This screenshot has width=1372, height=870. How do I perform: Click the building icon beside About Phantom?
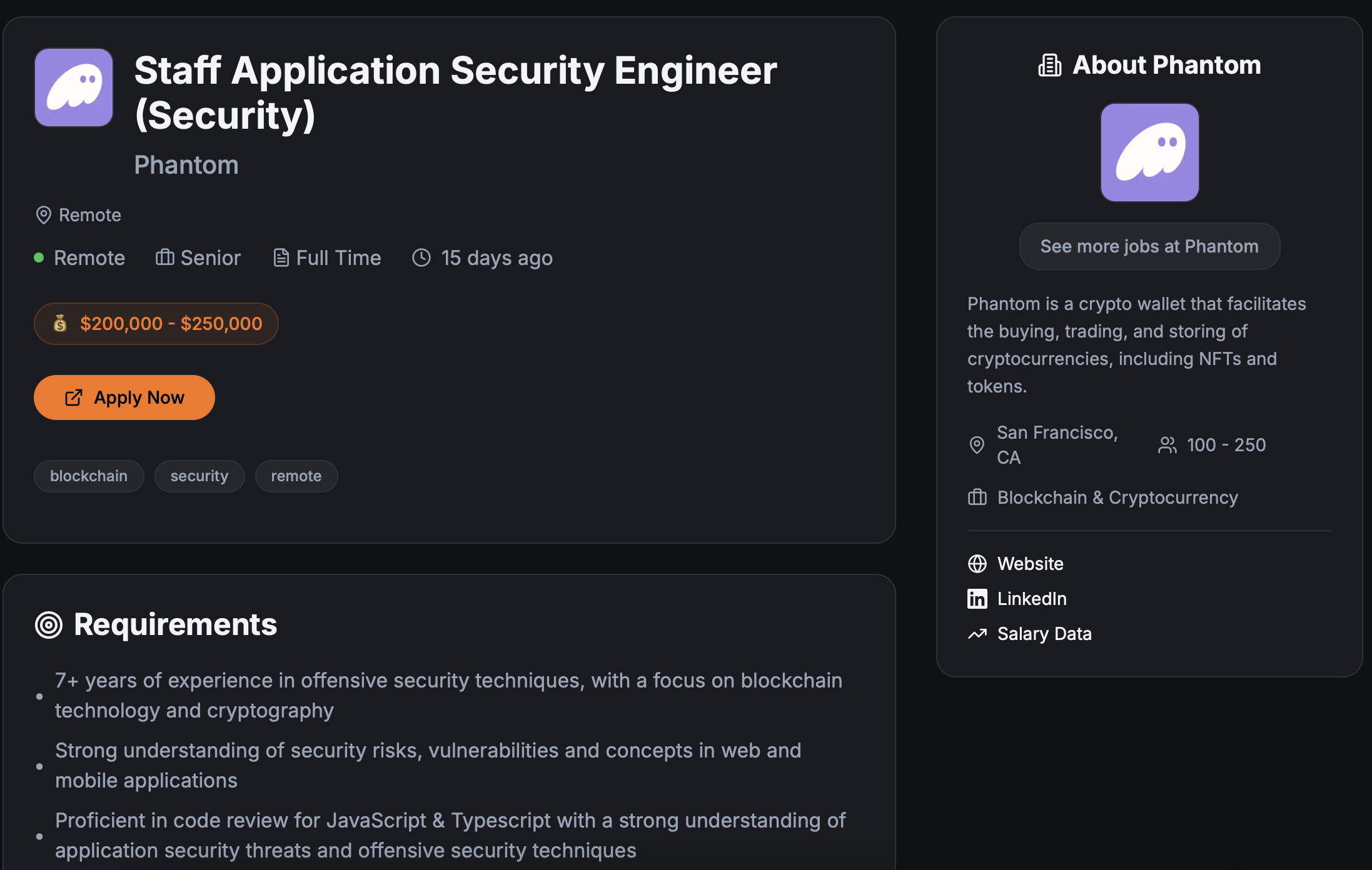pos(1050,65)
